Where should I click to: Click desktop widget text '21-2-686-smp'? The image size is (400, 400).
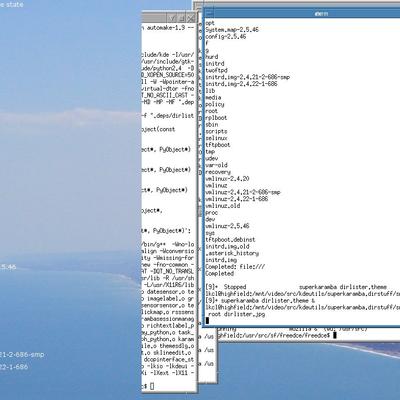22,354
